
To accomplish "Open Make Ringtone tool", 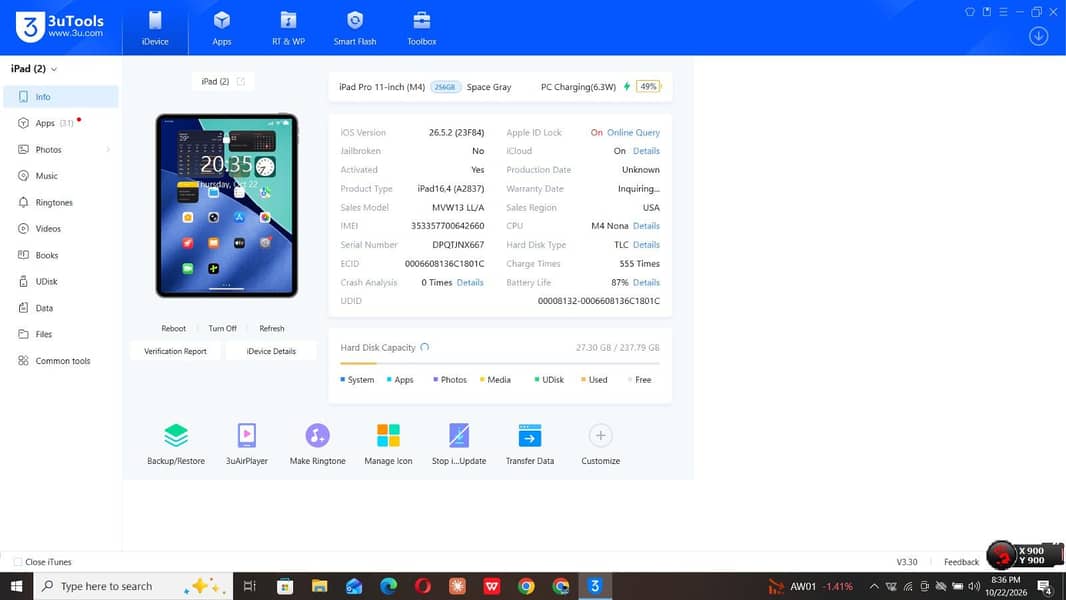I will pos(317,444).
